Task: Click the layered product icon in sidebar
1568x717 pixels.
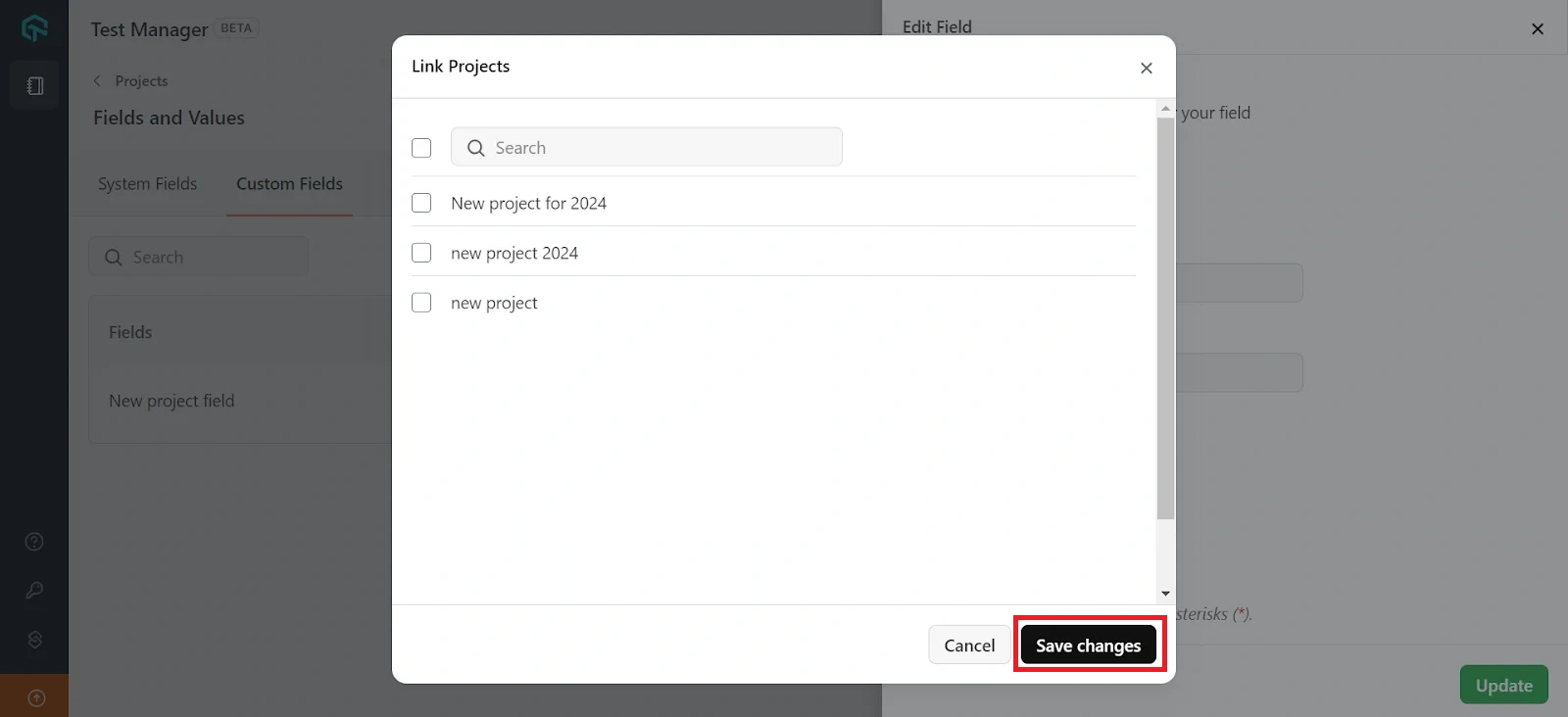Action: click(x=34, y=640)
